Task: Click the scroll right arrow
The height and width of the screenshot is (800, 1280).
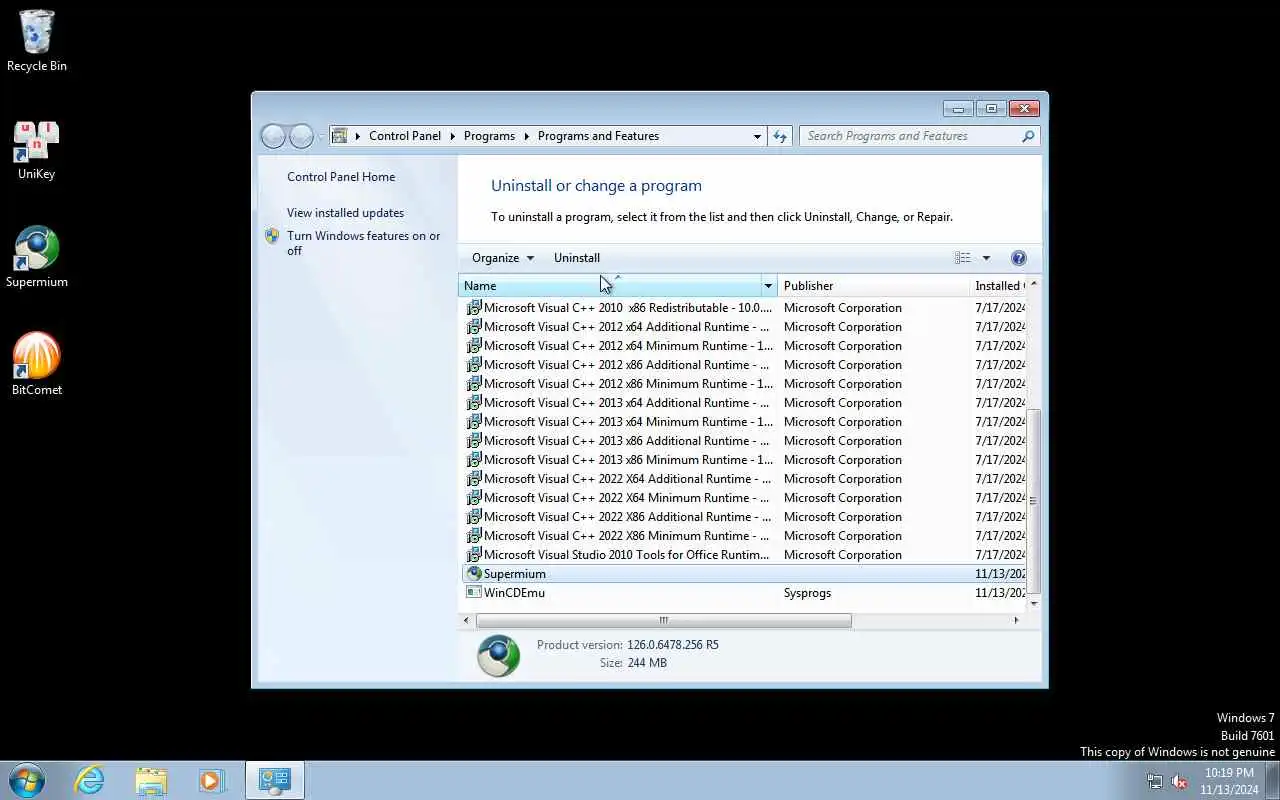Action: pyautogui.click(x=1016, y=620)
